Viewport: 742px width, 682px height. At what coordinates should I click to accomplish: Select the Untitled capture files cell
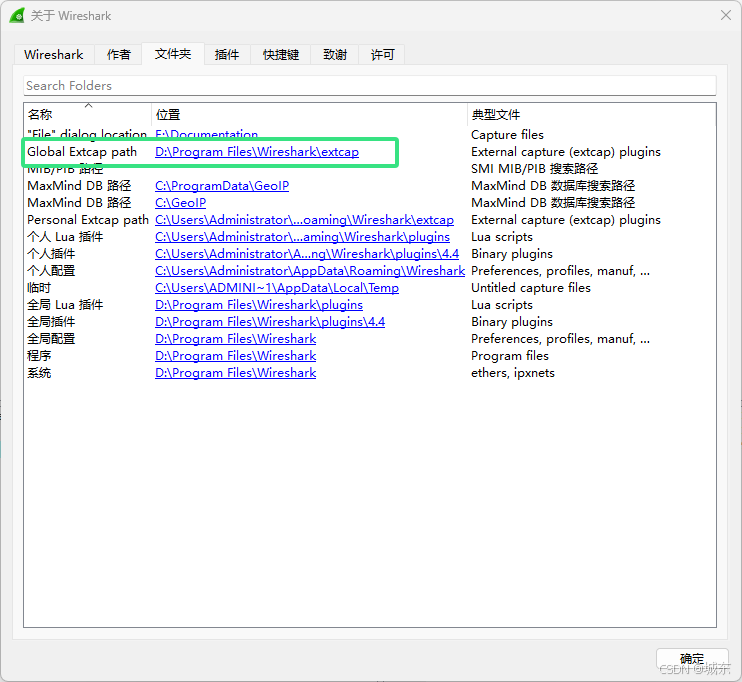[531, 288]
